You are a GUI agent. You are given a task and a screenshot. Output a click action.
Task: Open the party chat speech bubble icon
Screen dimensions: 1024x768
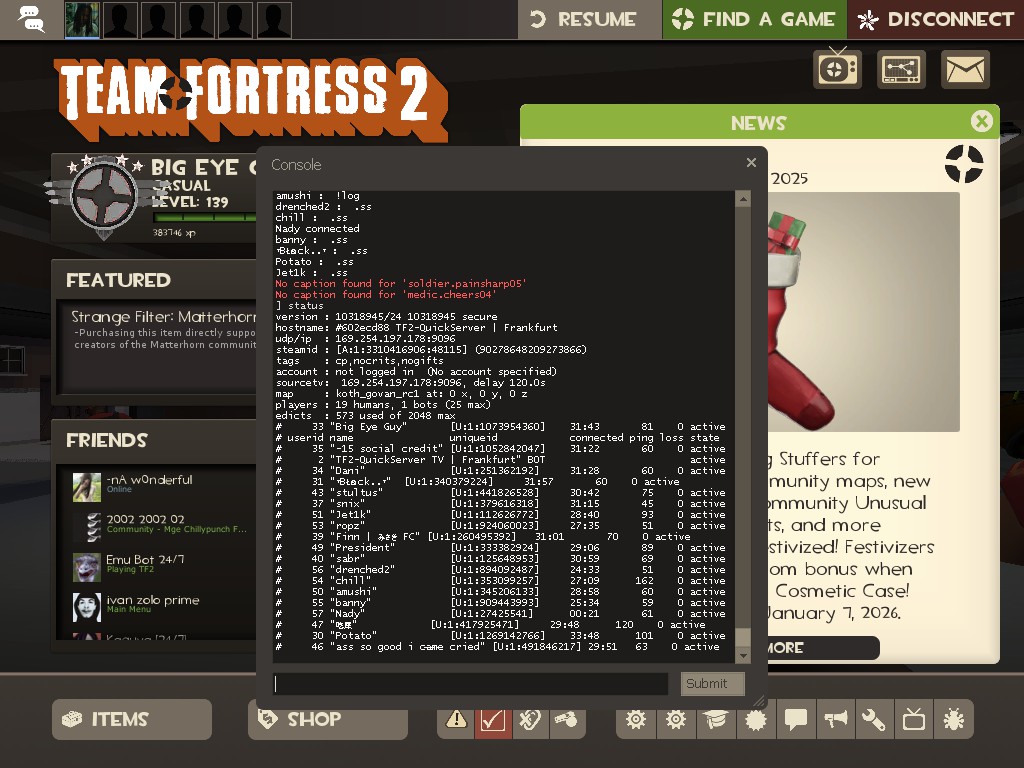31,19
